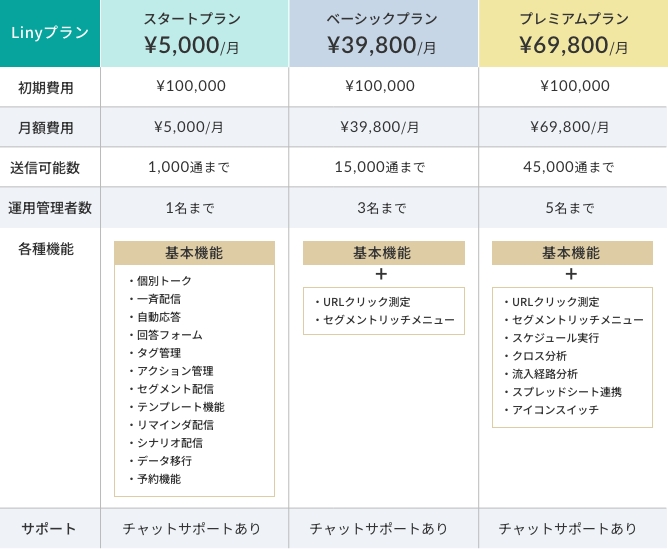Image resolution: width=668 pixels, height=549 pixels.
Task: Click 基本機能 label in プレミアムプラン column
Action: pos(571,253)
